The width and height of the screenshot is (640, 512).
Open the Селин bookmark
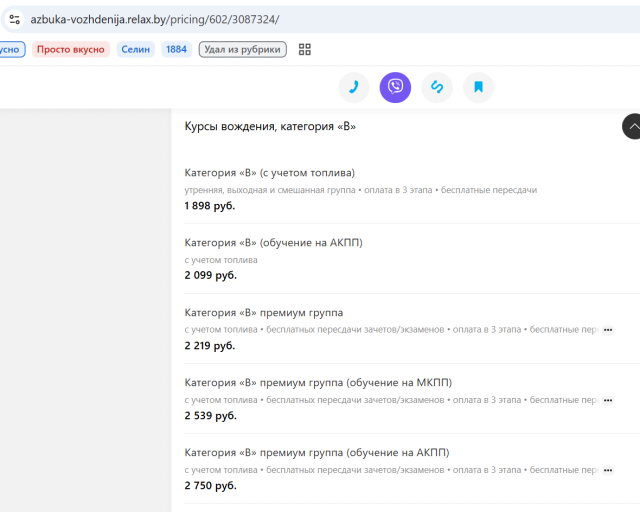tap(136, 49)
